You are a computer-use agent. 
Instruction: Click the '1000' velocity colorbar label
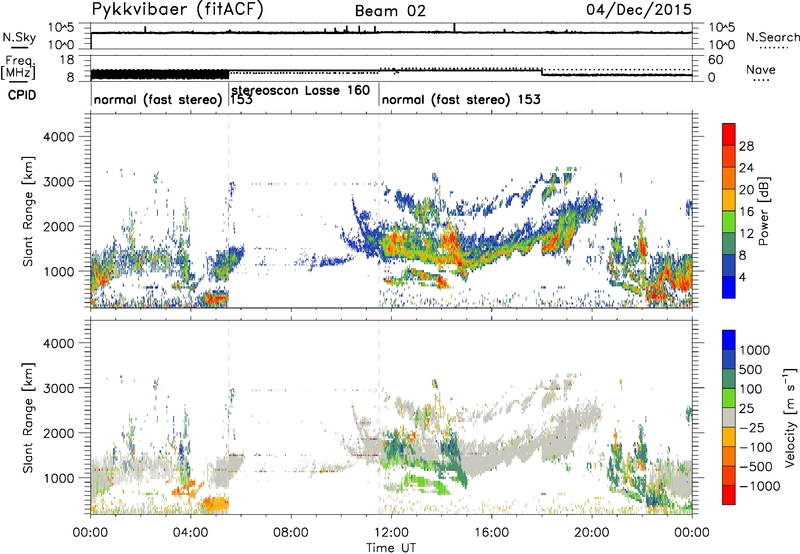click(x=755, y=350)
